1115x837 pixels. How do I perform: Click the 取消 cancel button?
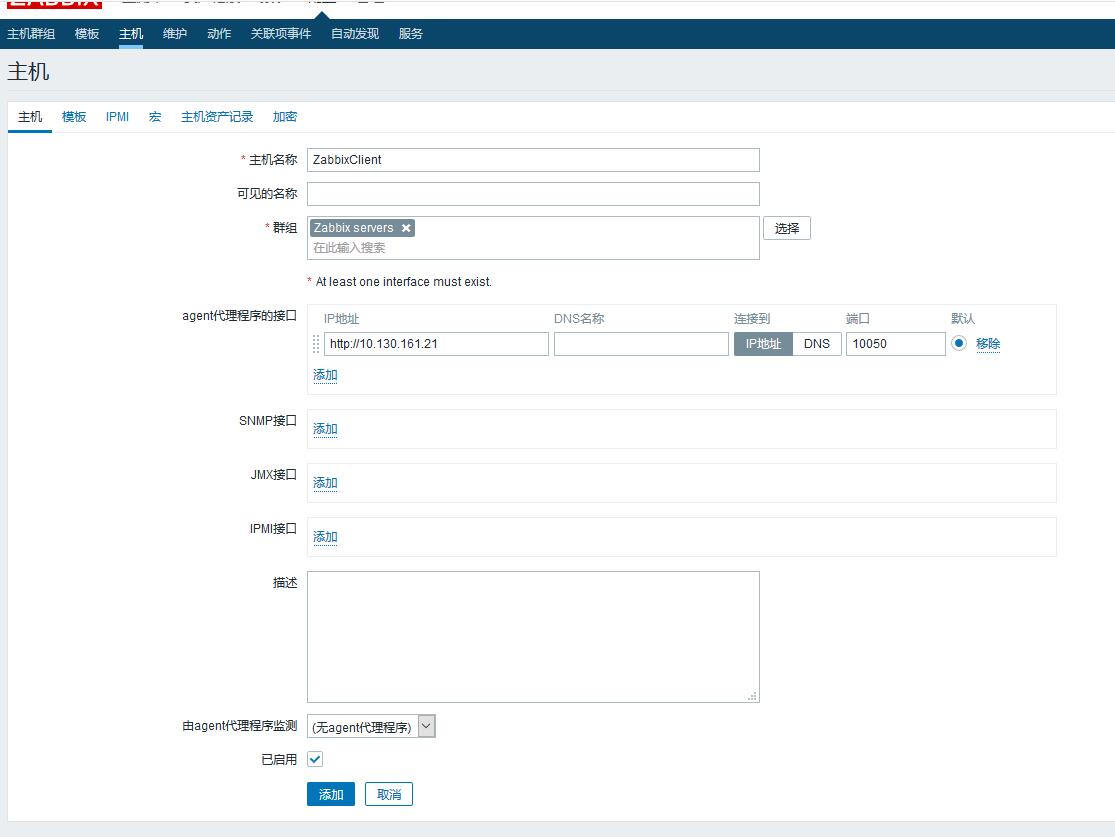point(389,794)
